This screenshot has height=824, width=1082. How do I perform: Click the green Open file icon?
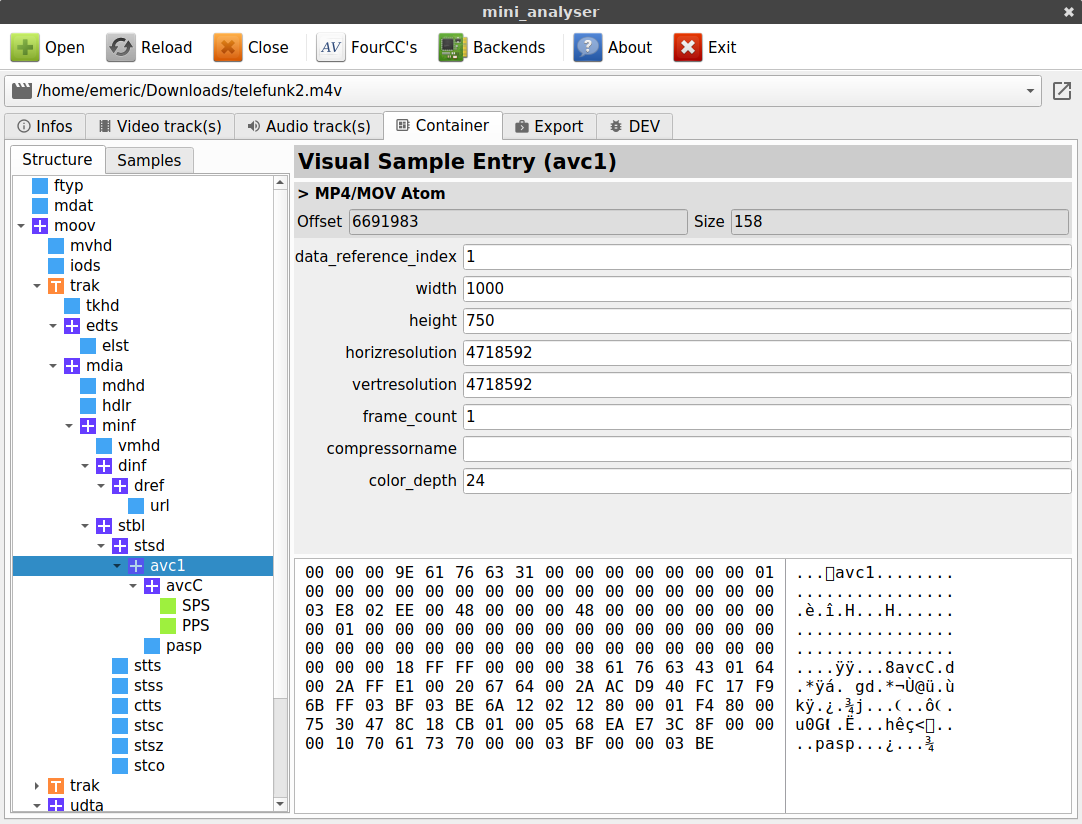pos(25,48)
